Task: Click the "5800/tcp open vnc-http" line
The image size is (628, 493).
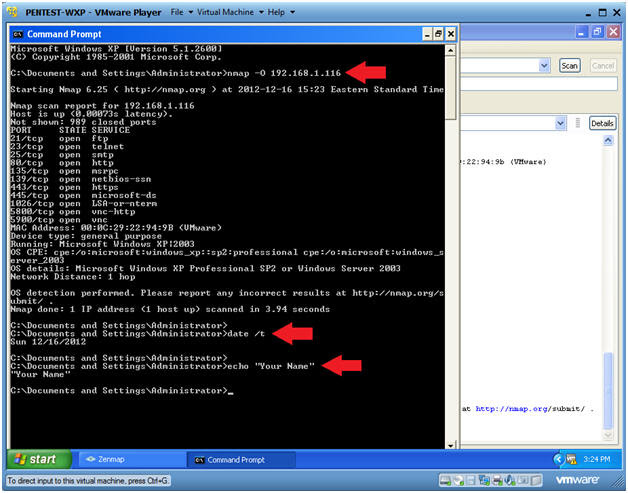Action: (x=73, y=212)
